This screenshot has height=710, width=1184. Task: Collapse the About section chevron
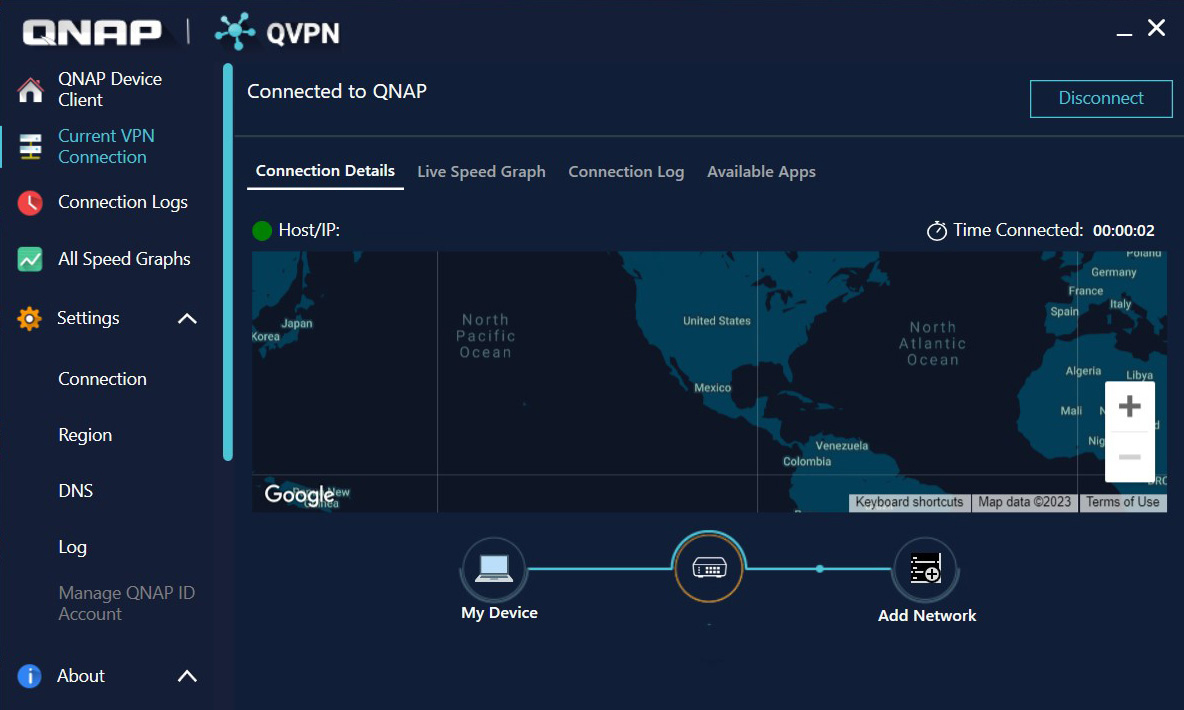pos(187,676)
